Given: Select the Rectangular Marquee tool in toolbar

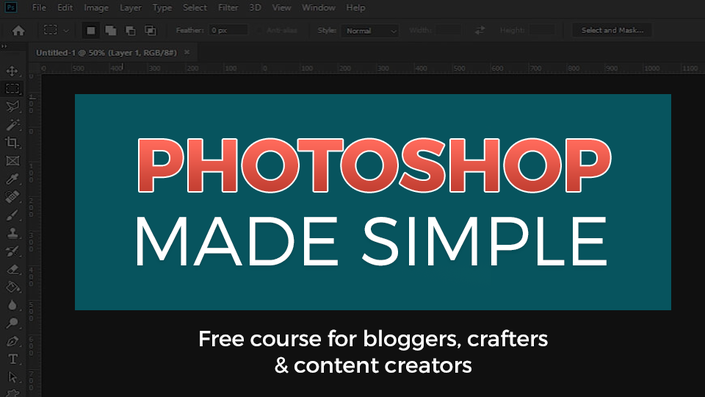Looking at the screenshot, I should coord(12,89).
